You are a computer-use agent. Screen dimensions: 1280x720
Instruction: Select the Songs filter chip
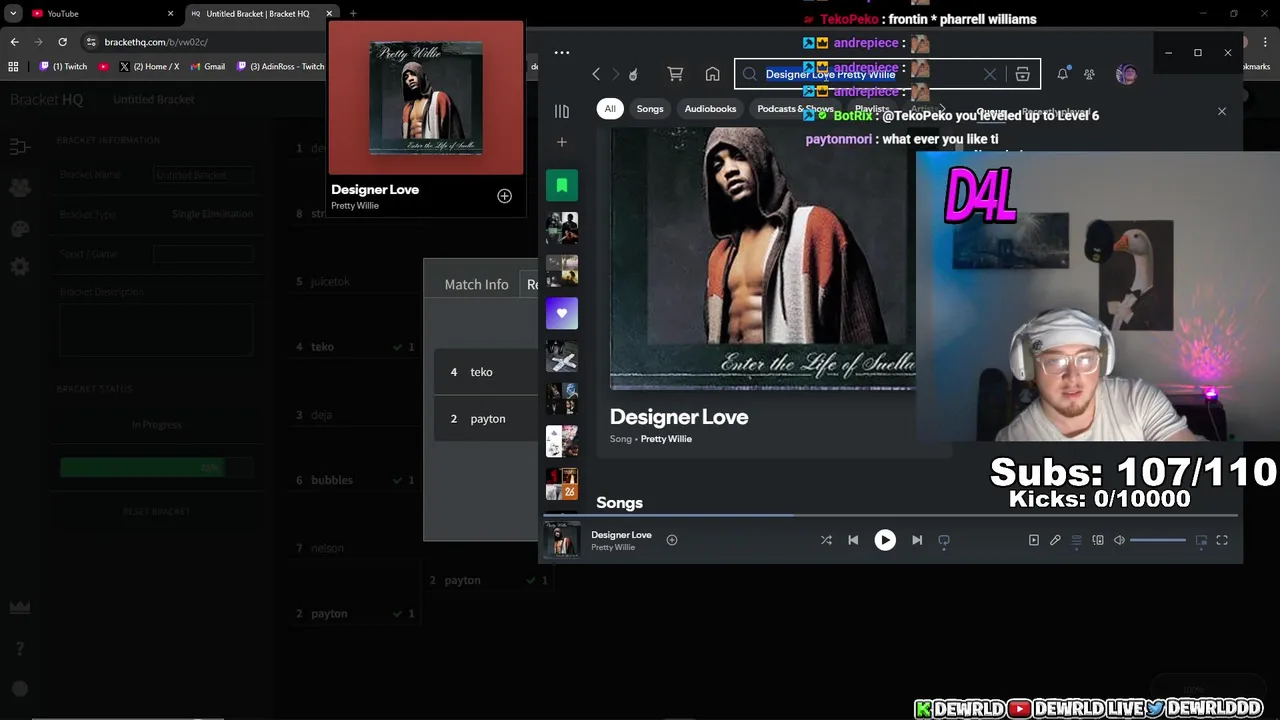point(650,108)
